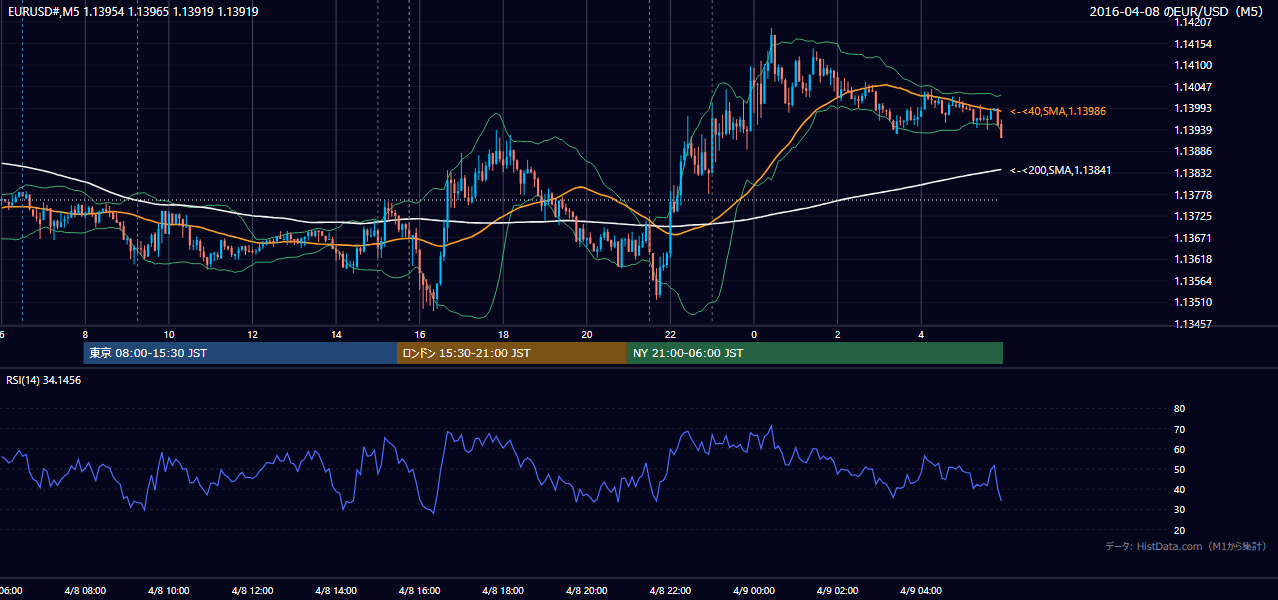
Task: Click RSI scale value 80
Action: 1179,409
